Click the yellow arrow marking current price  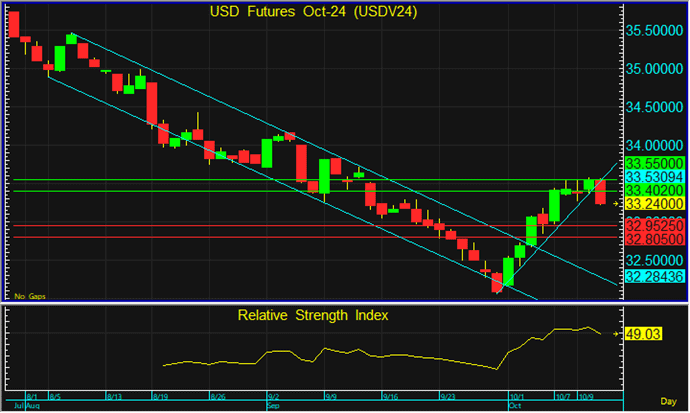coord(616,204)
